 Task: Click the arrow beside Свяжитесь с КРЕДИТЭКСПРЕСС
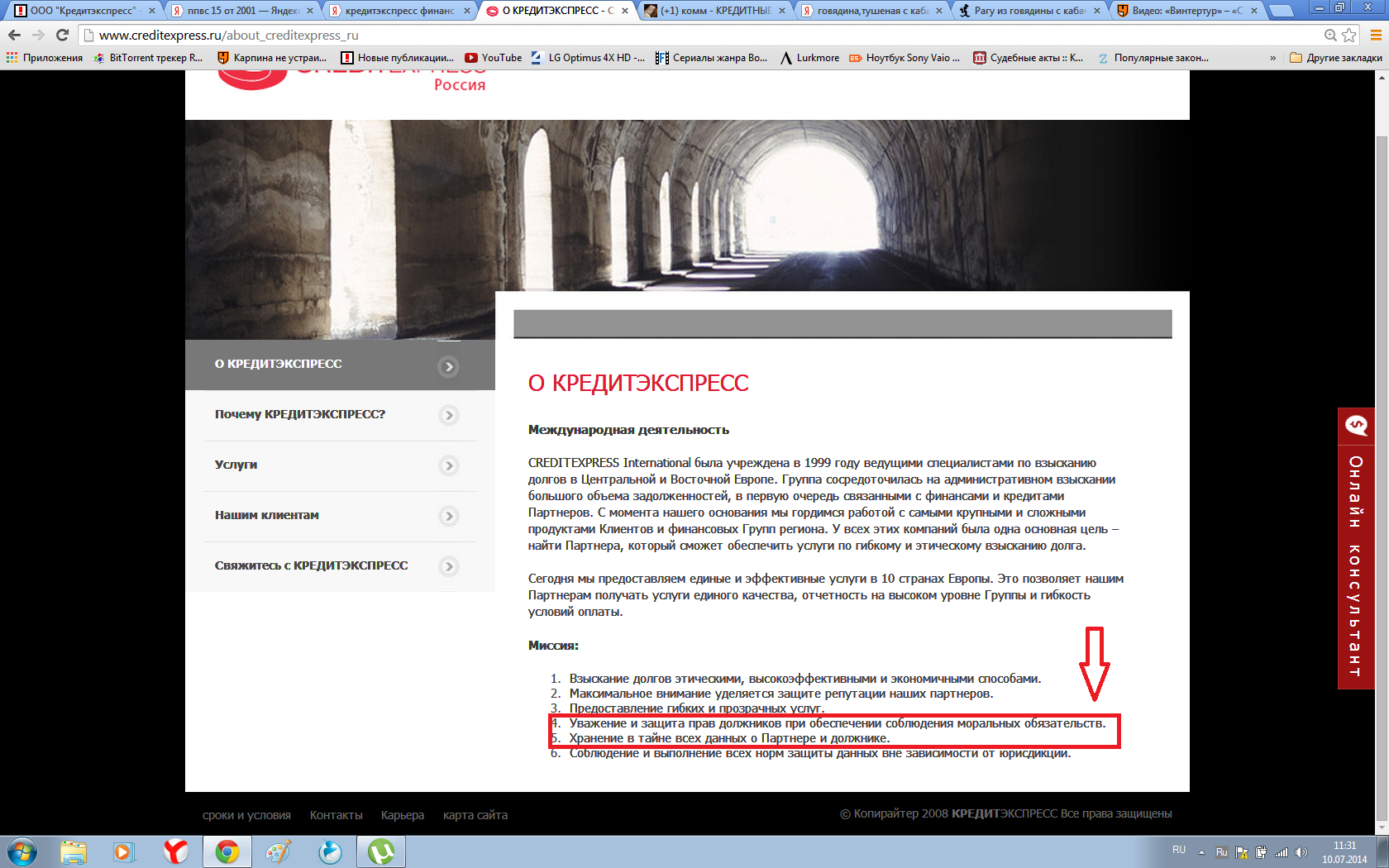point(449,566)
